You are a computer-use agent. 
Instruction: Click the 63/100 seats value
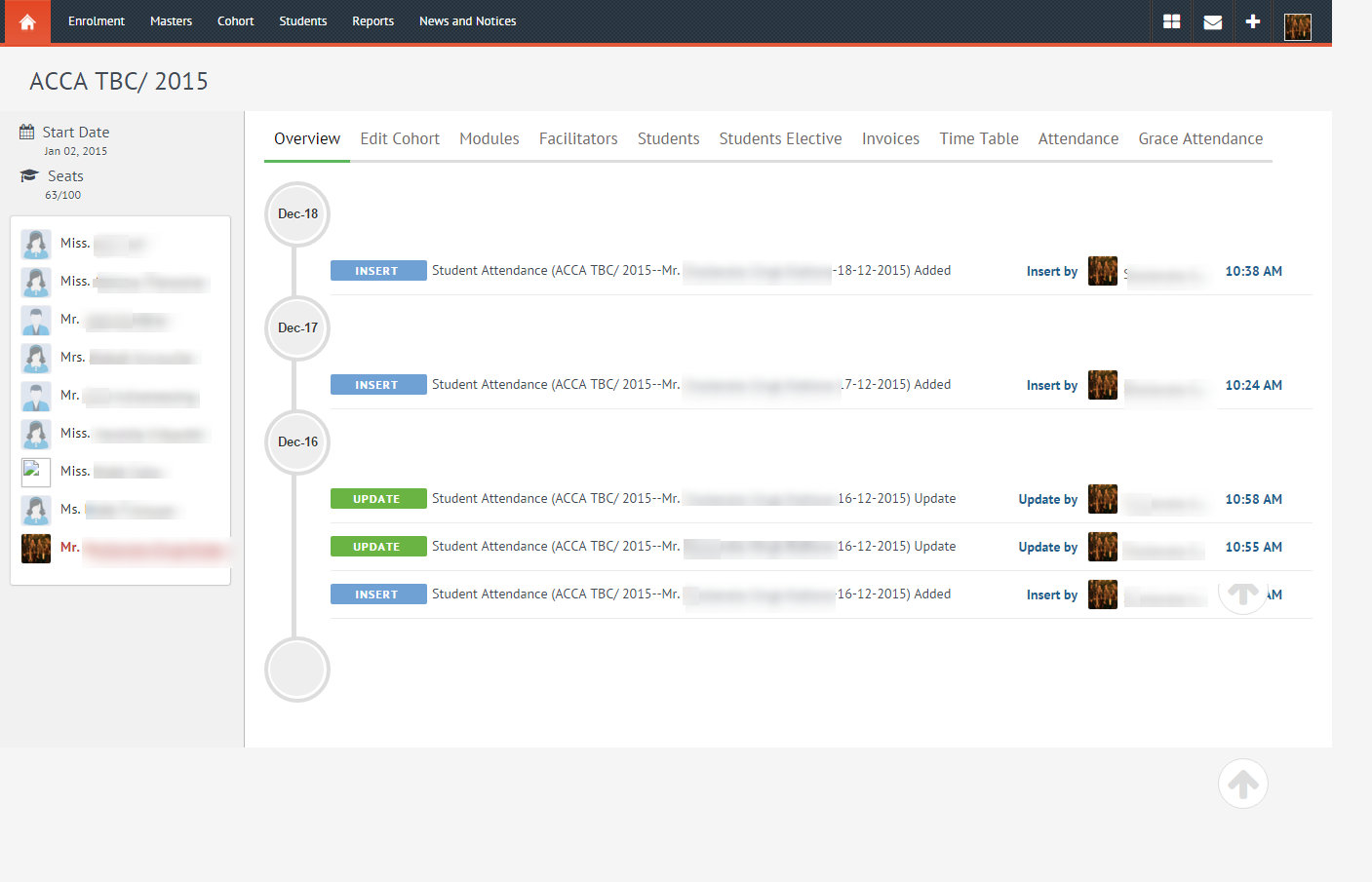(x=63, y=195)
